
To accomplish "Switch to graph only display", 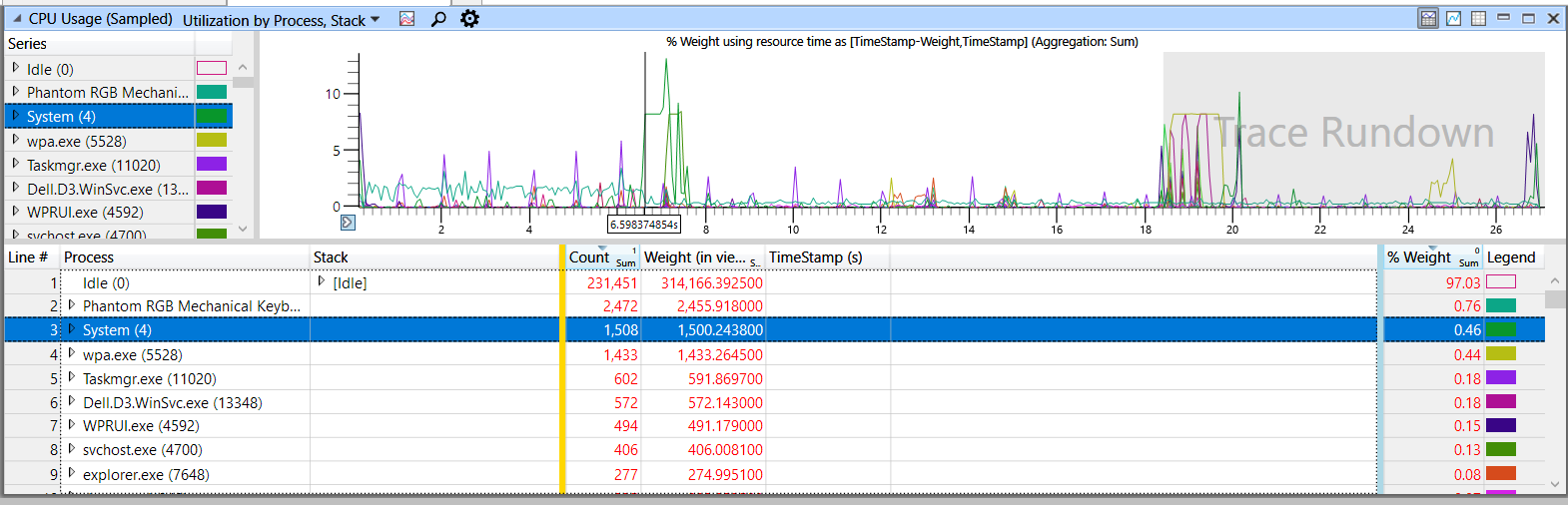I will [1454, 18].
